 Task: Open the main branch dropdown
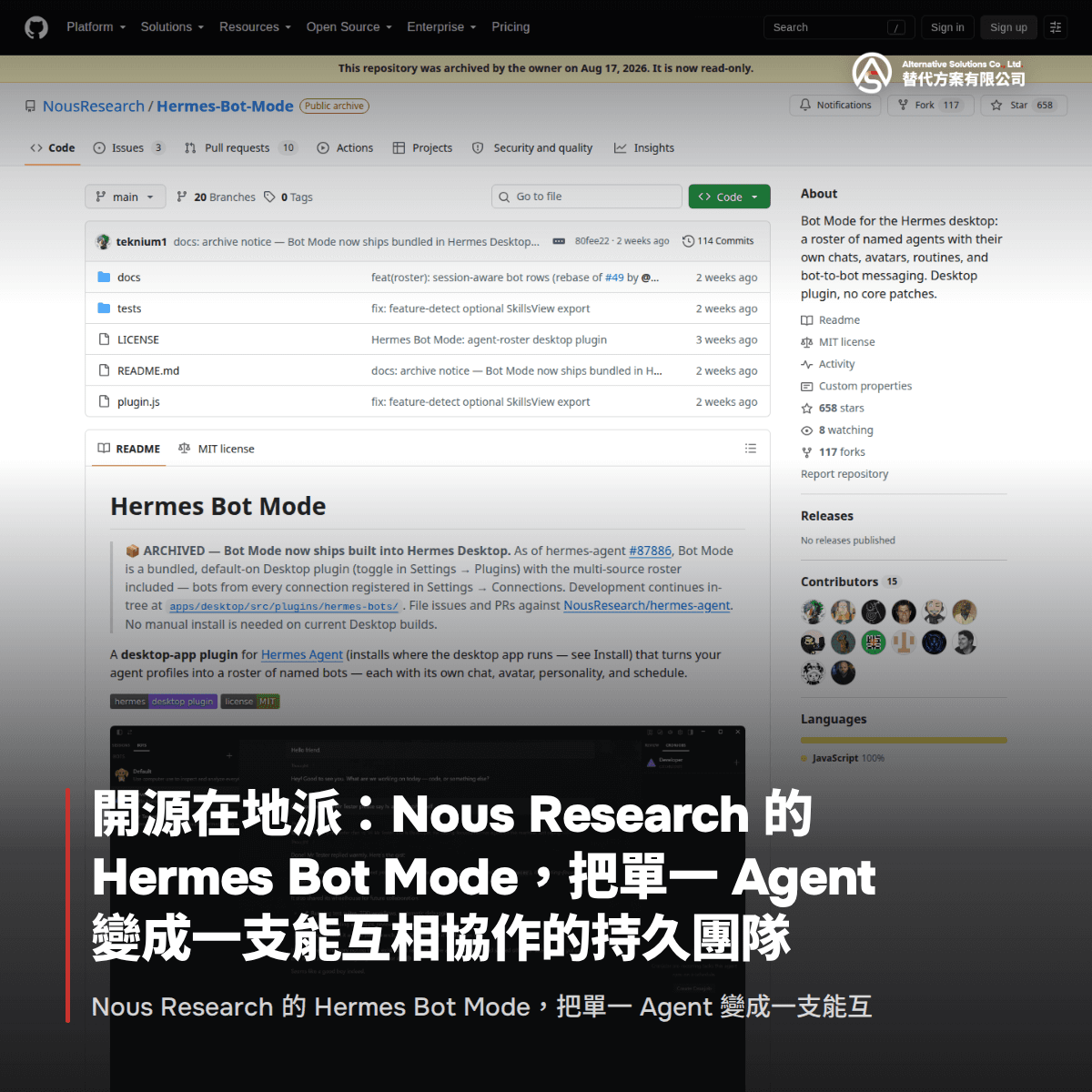[x=126, y=197]
